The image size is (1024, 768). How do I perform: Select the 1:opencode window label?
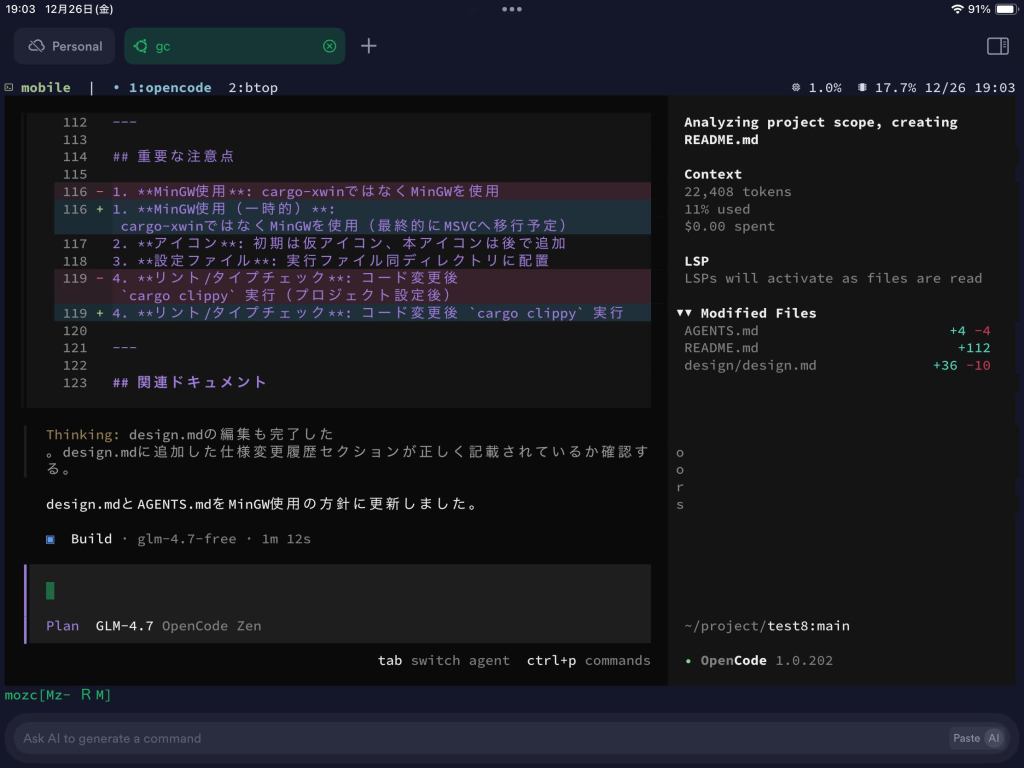coord(170,87)
